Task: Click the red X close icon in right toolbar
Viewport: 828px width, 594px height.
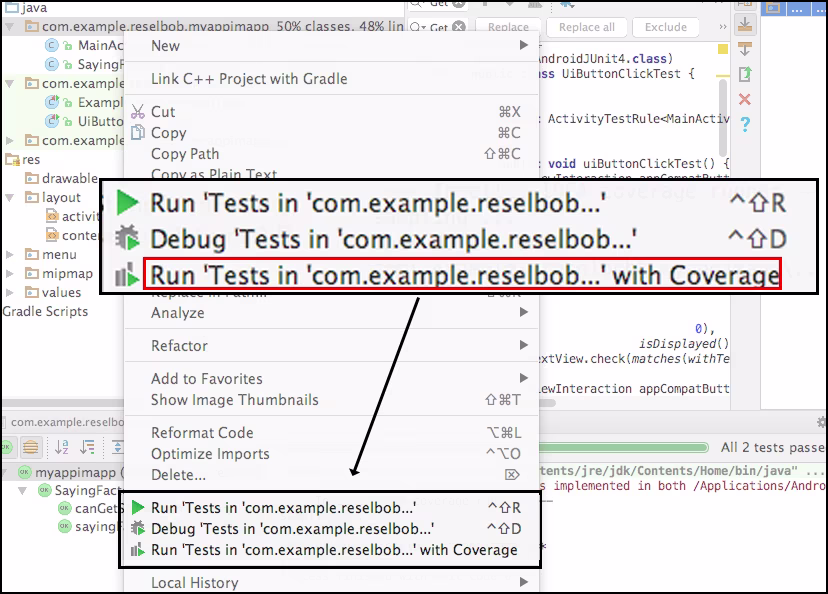Action: [x=745, y=99]
